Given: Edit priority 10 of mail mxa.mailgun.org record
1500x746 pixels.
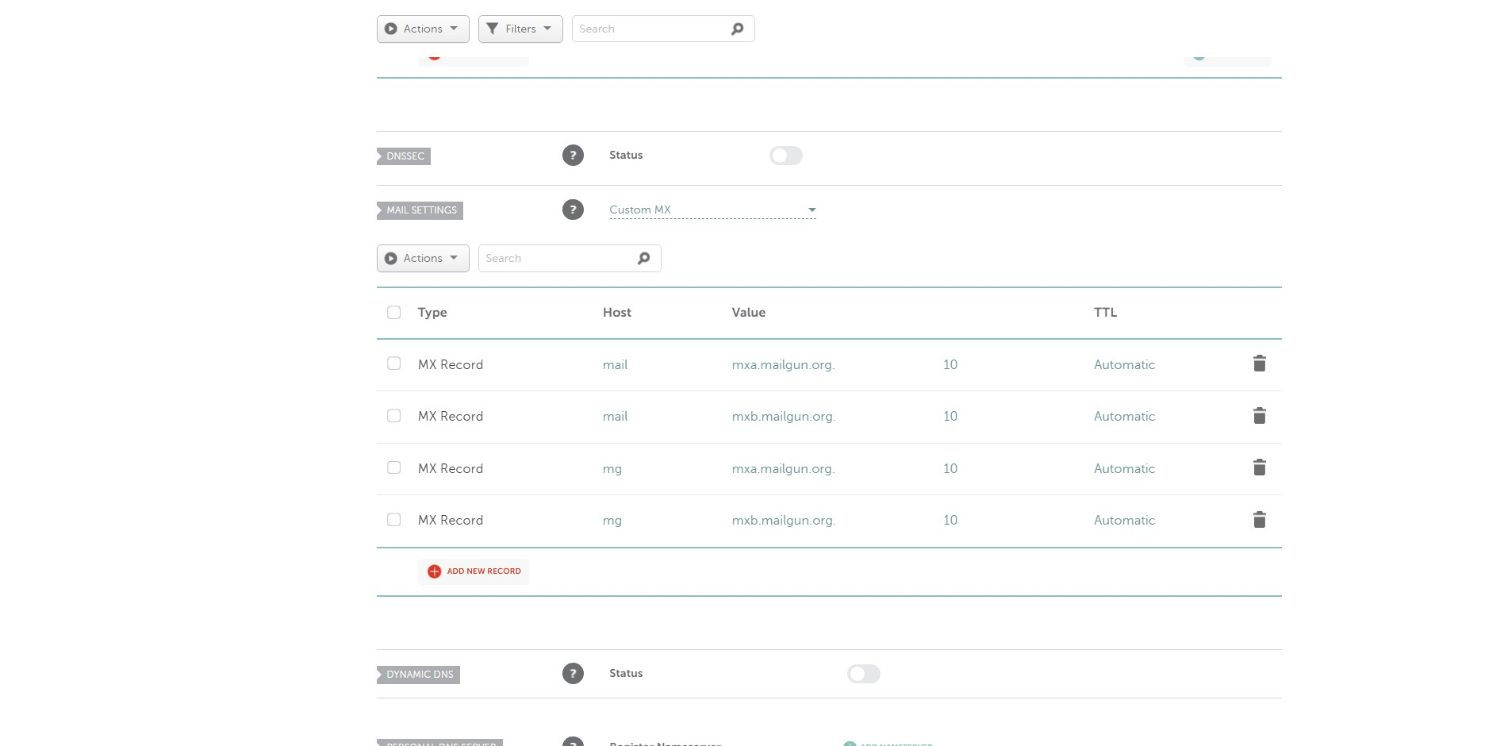Looking at the screenshot, I should [x=950, y=365].
